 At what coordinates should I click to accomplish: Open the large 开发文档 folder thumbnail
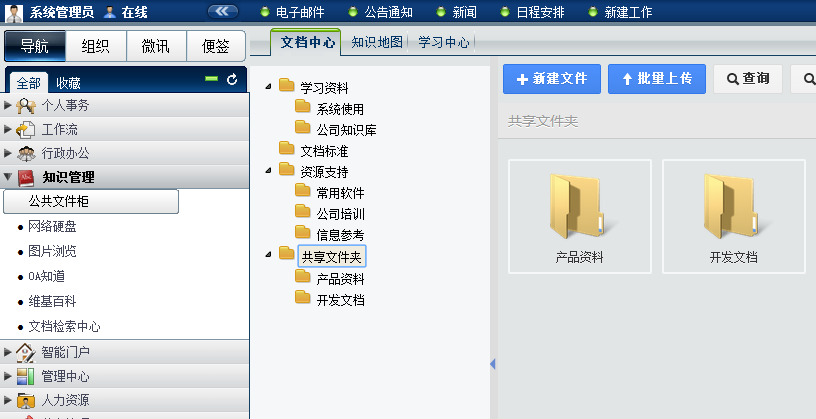[x=734, y=216]
